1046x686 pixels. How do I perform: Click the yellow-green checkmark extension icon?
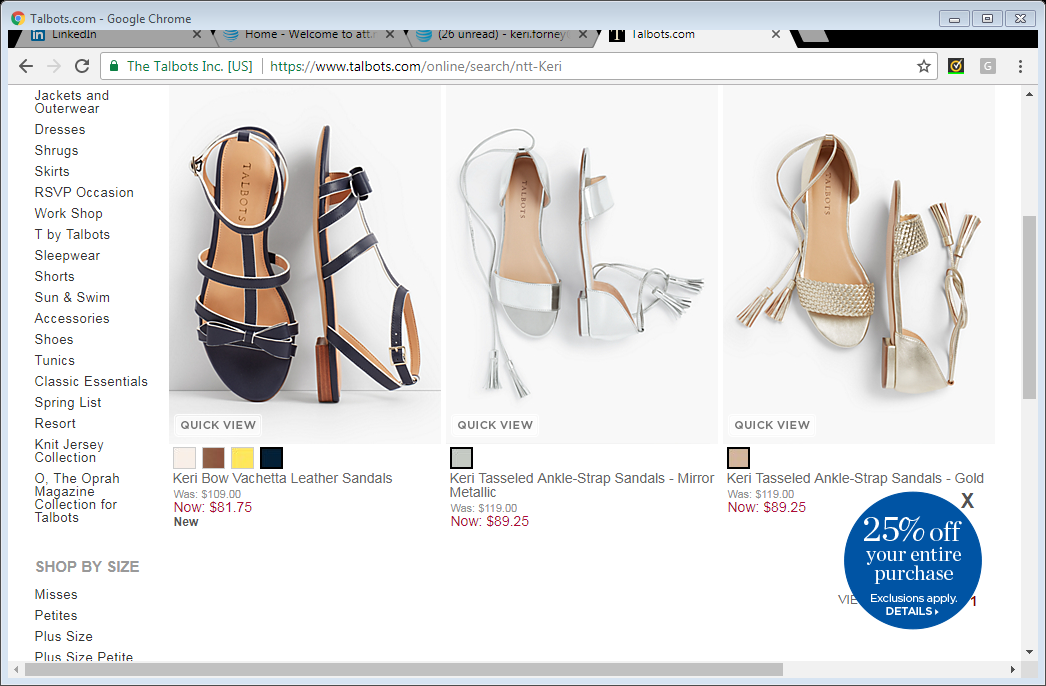click(956, 66)
